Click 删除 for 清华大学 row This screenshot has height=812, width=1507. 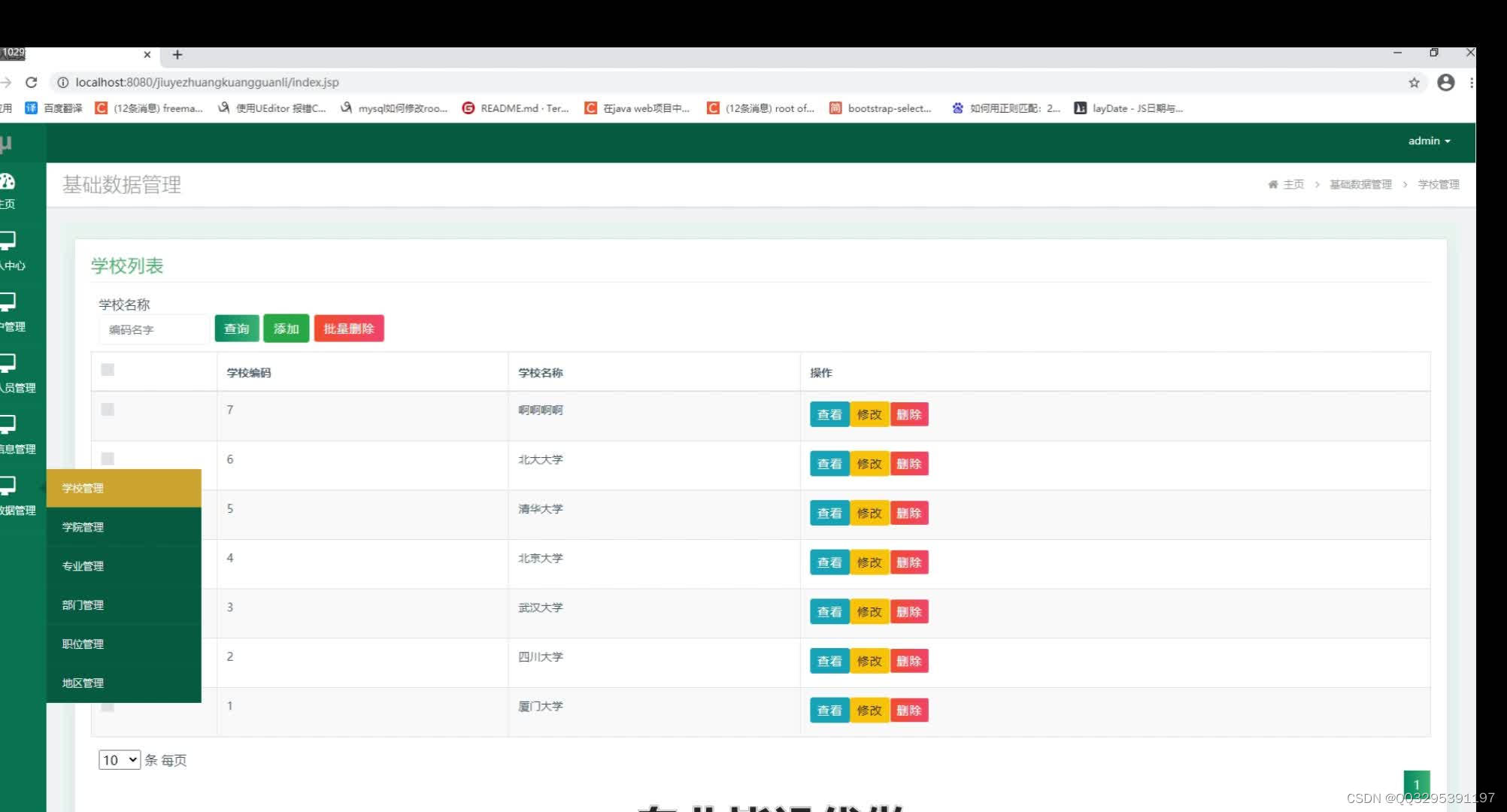tap(909, 513)
